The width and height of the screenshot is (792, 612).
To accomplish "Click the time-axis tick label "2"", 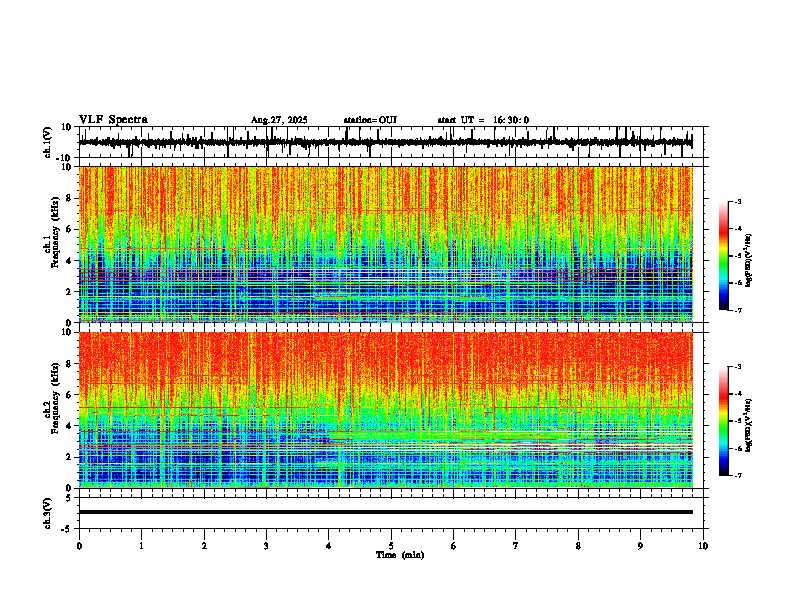I will (204, 546).
